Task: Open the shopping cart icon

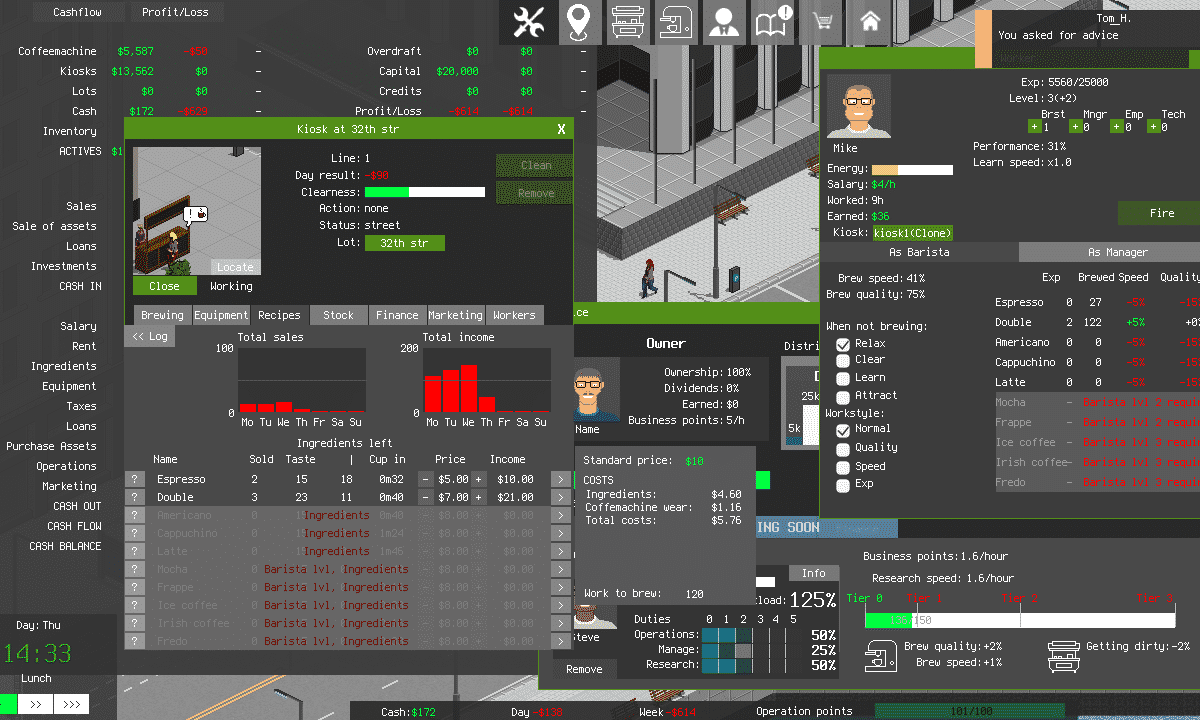Action: click(822, 22)
